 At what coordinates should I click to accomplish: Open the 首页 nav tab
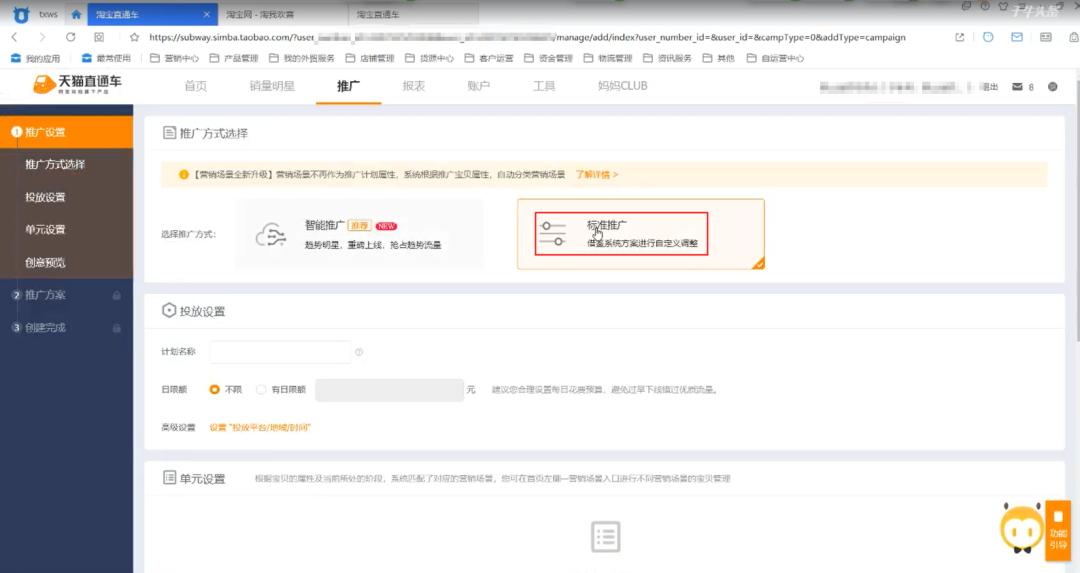(196, 86)
